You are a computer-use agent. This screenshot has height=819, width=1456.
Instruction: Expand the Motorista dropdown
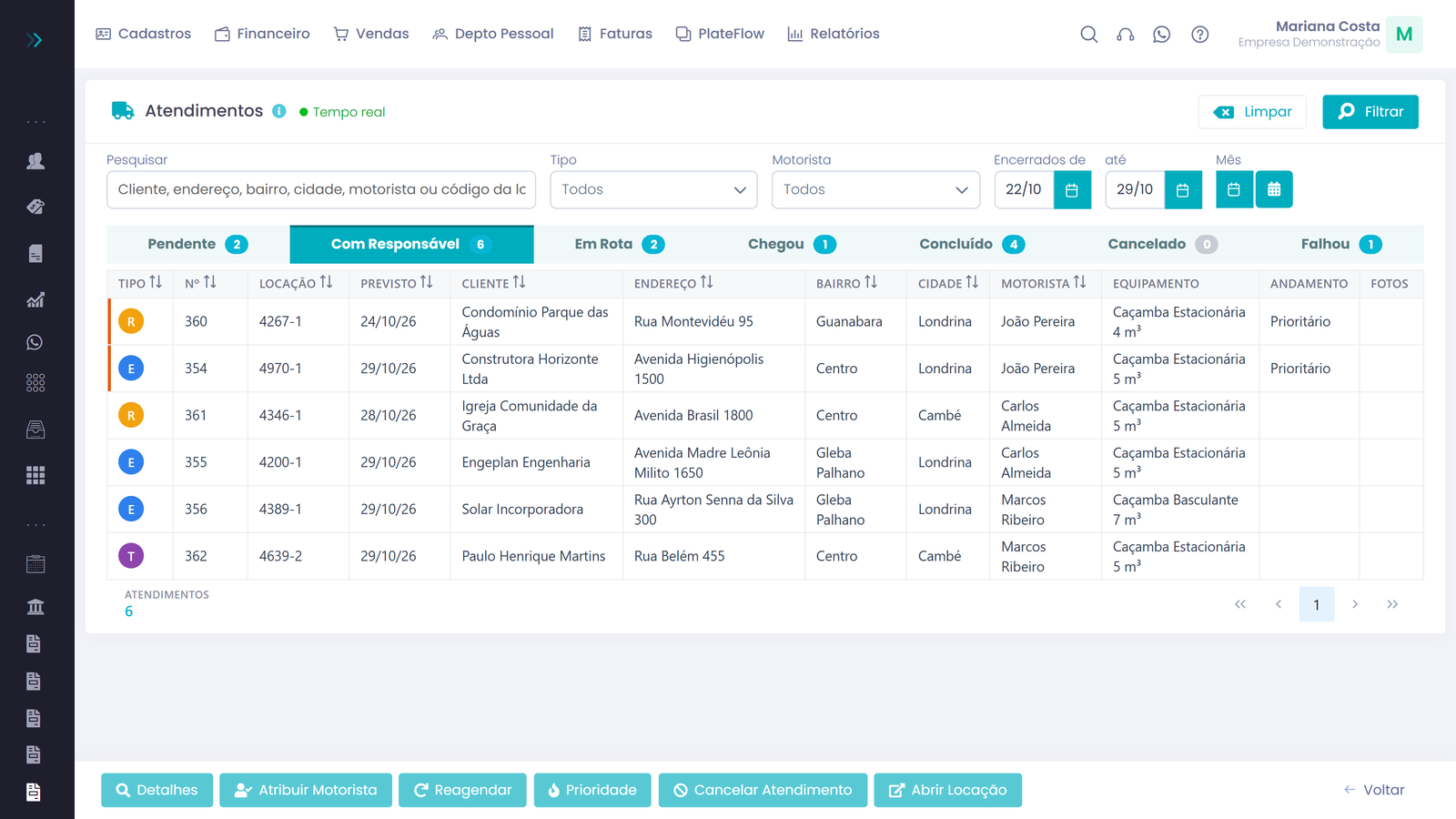click(875, 189)
